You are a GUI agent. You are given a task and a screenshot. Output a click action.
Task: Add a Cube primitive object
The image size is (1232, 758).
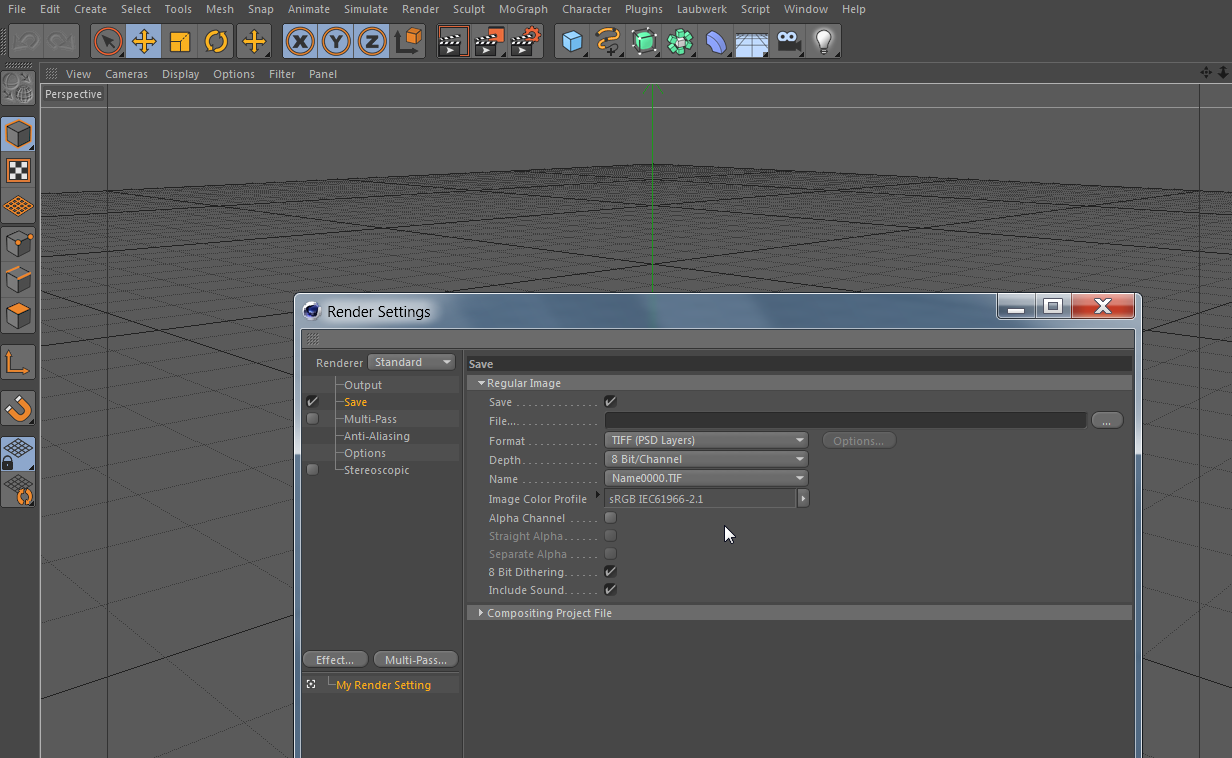[572, 42]
